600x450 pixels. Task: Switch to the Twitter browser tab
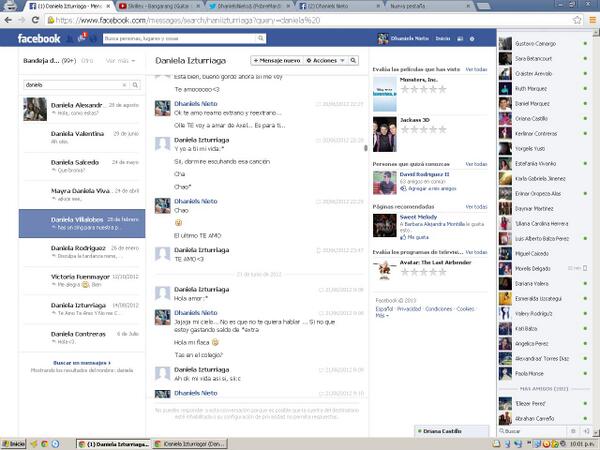[x=249, y=6]
